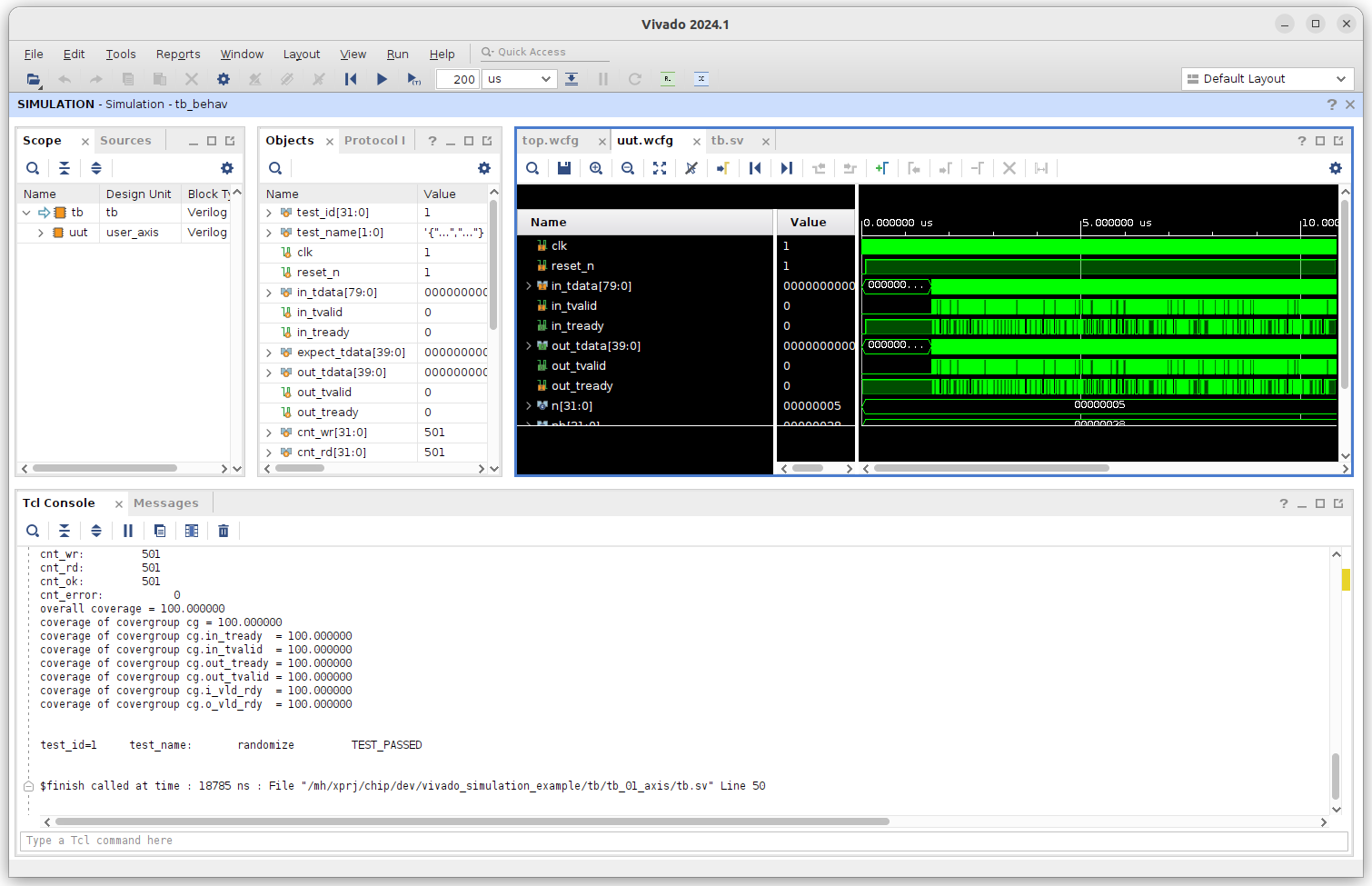Click the Quick Access search field
This screenshot has width=1372, height=886.
543,53
